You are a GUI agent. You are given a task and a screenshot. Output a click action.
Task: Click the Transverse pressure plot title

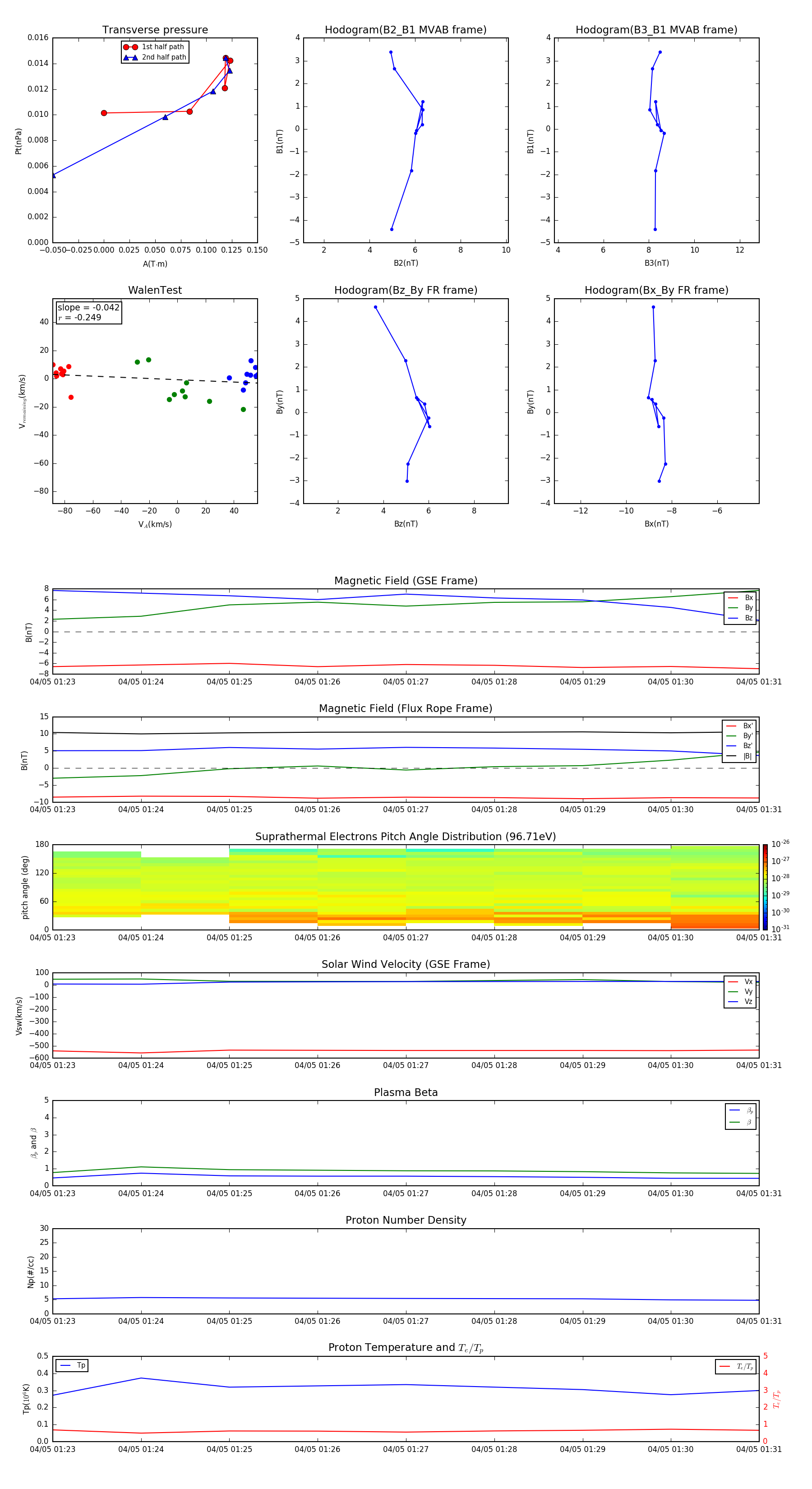click(155, 29)
